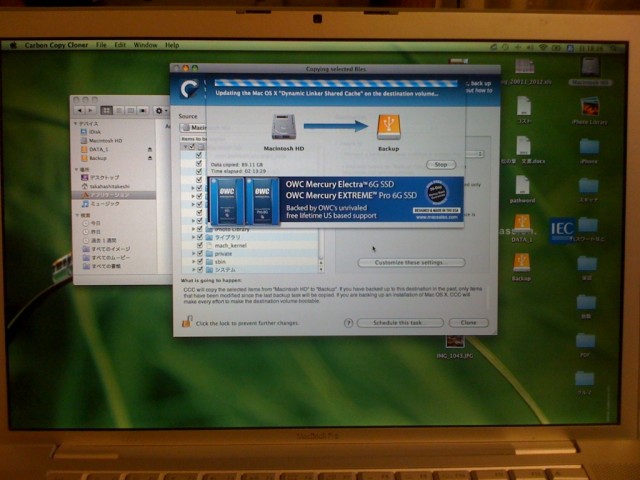The image size is (640, 480).
Task: Open the Carbon Copy Cloner menu
Action: pos(56,45)
